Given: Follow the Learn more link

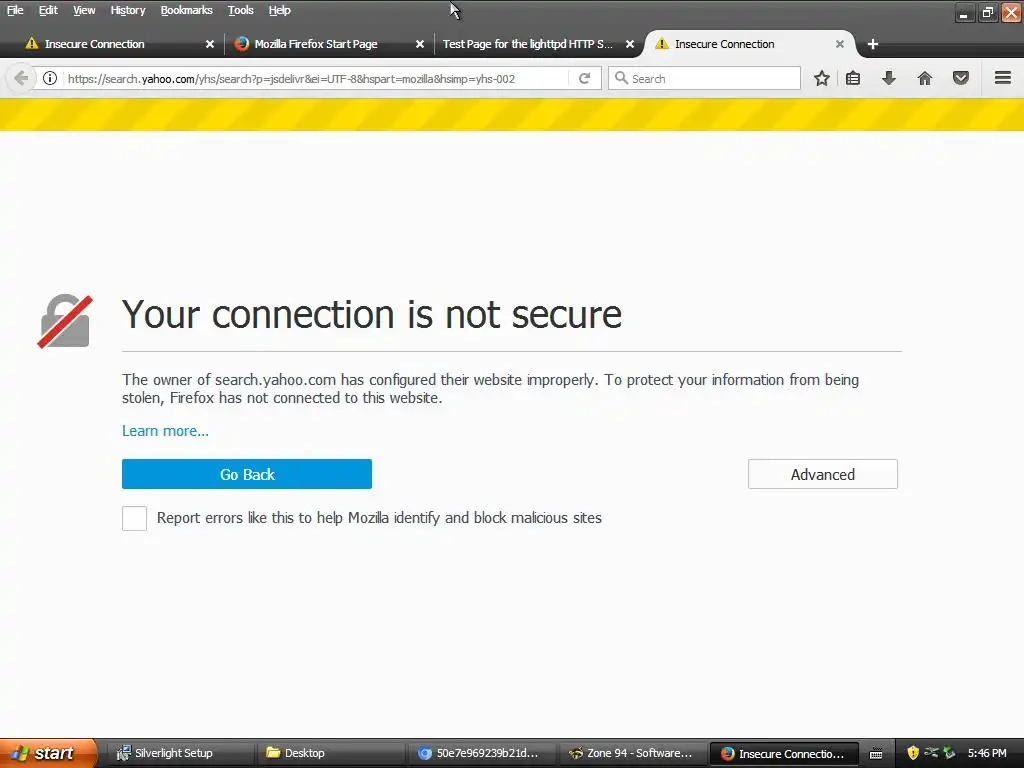Looking at the screenshot, I should click(x=165, y=431).
